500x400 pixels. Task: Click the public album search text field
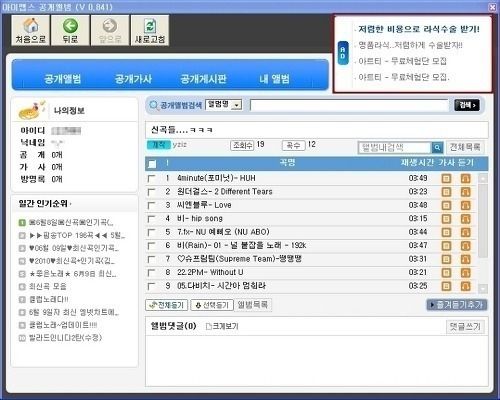349,105
